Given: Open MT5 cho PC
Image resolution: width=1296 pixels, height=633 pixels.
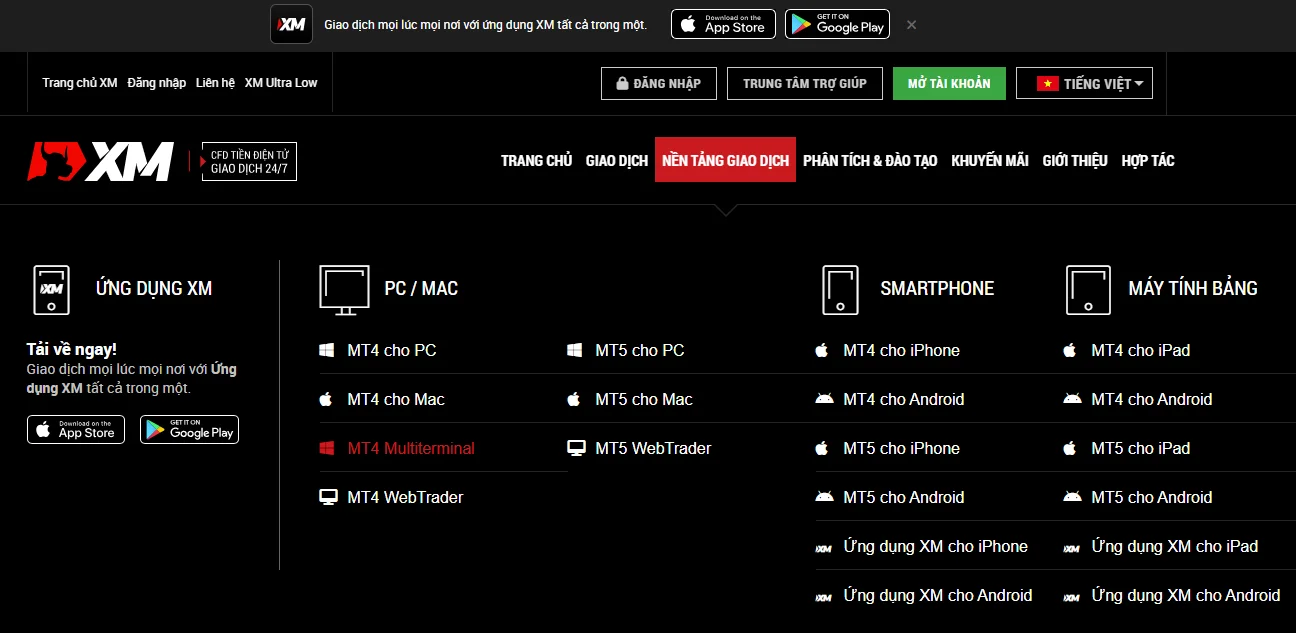Looking at the screenshot, I should tap(640, 350).
